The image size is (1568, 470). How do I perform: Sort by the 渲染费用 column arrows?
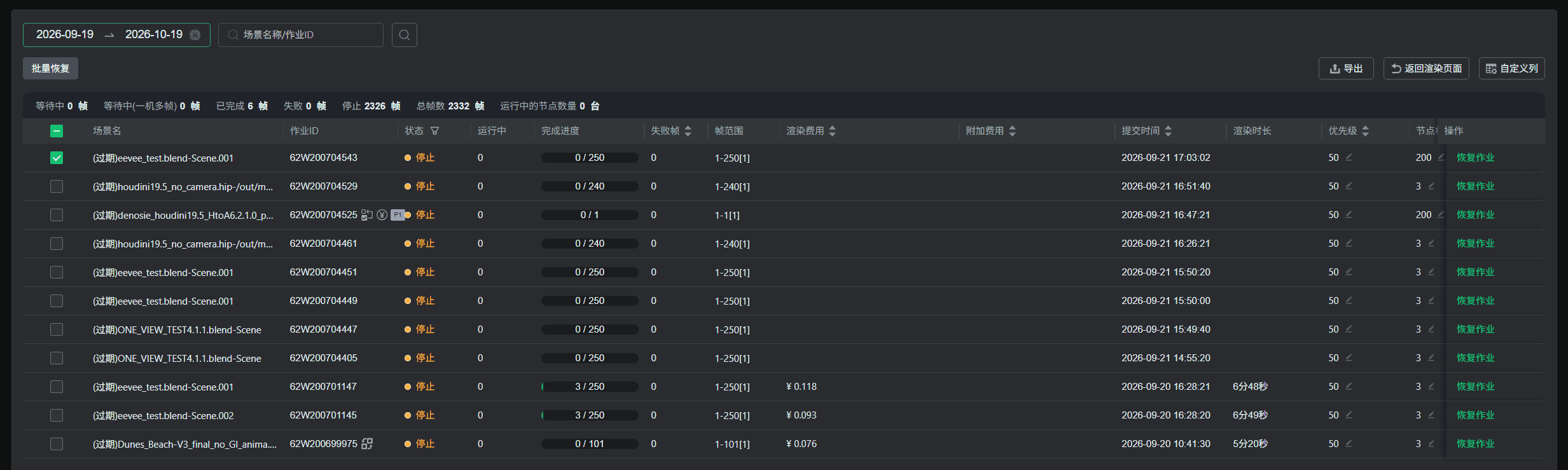pyautogui.click(x=832, y=131)
